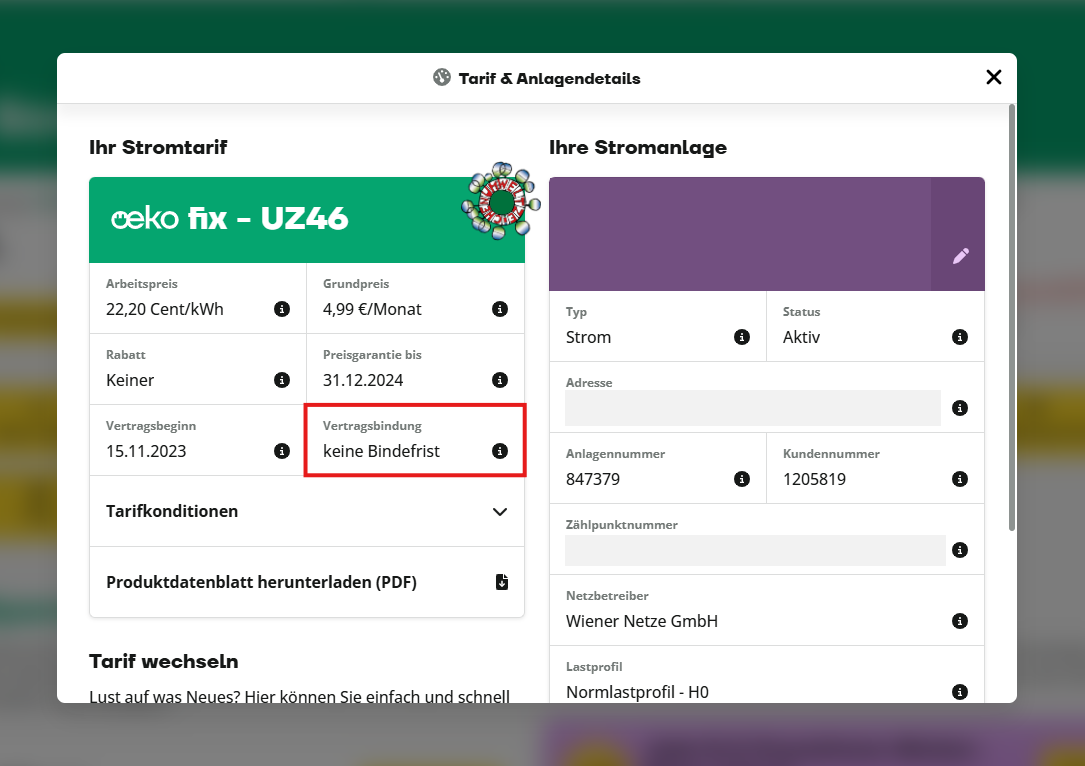Click the text 'Normlastprofil - H0'
The height and width of the screenshot is (766, 1085).
click(637, 692)
